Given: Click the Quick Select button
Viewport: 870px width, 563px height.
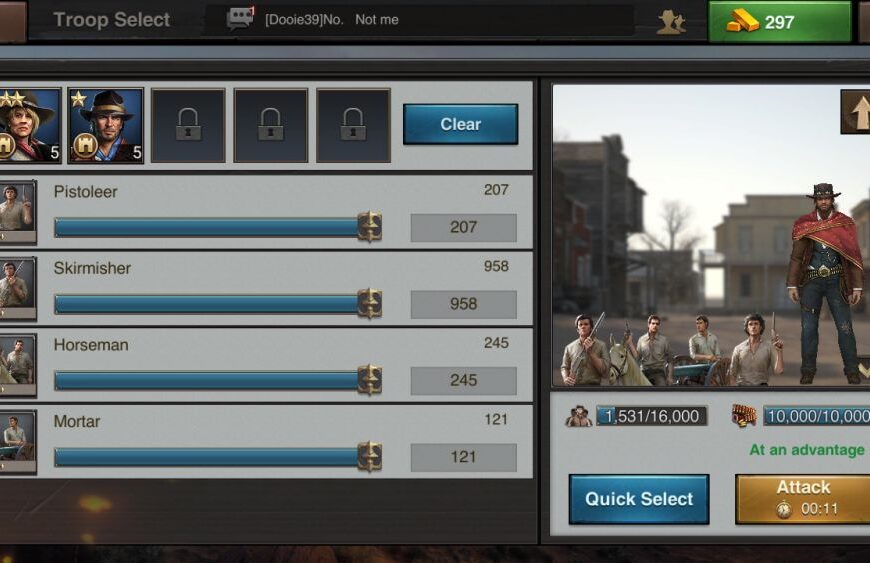Looking at the screenshot, I should 639,499.
